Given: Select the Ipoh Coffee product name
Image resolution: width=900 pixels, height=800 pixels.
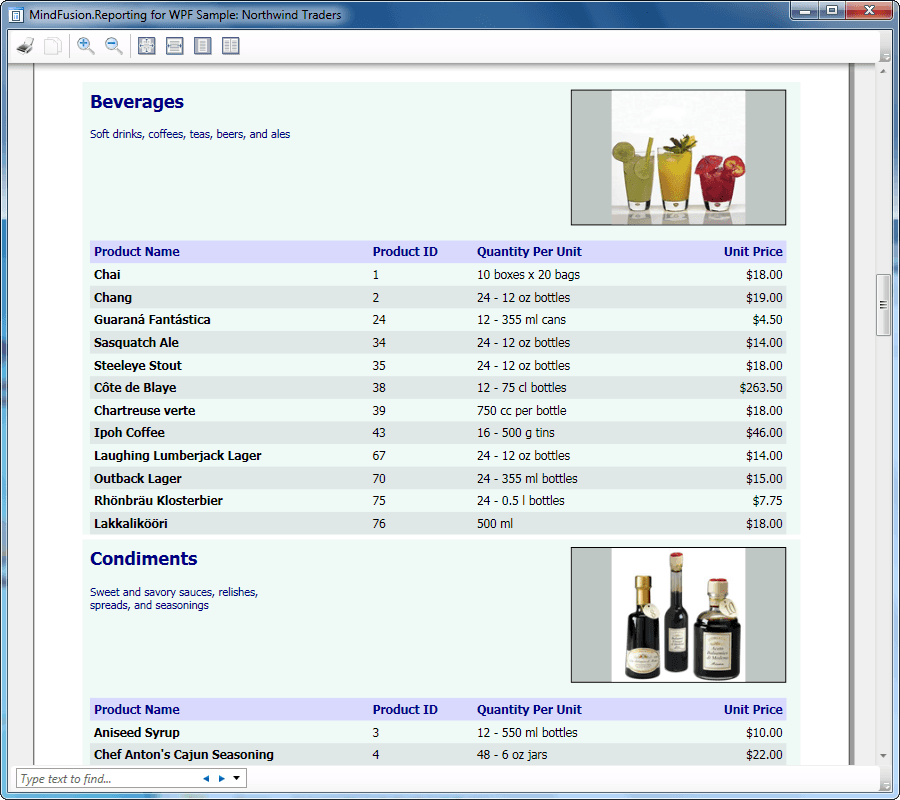Looking at the screenshot, I should point(129,433).
